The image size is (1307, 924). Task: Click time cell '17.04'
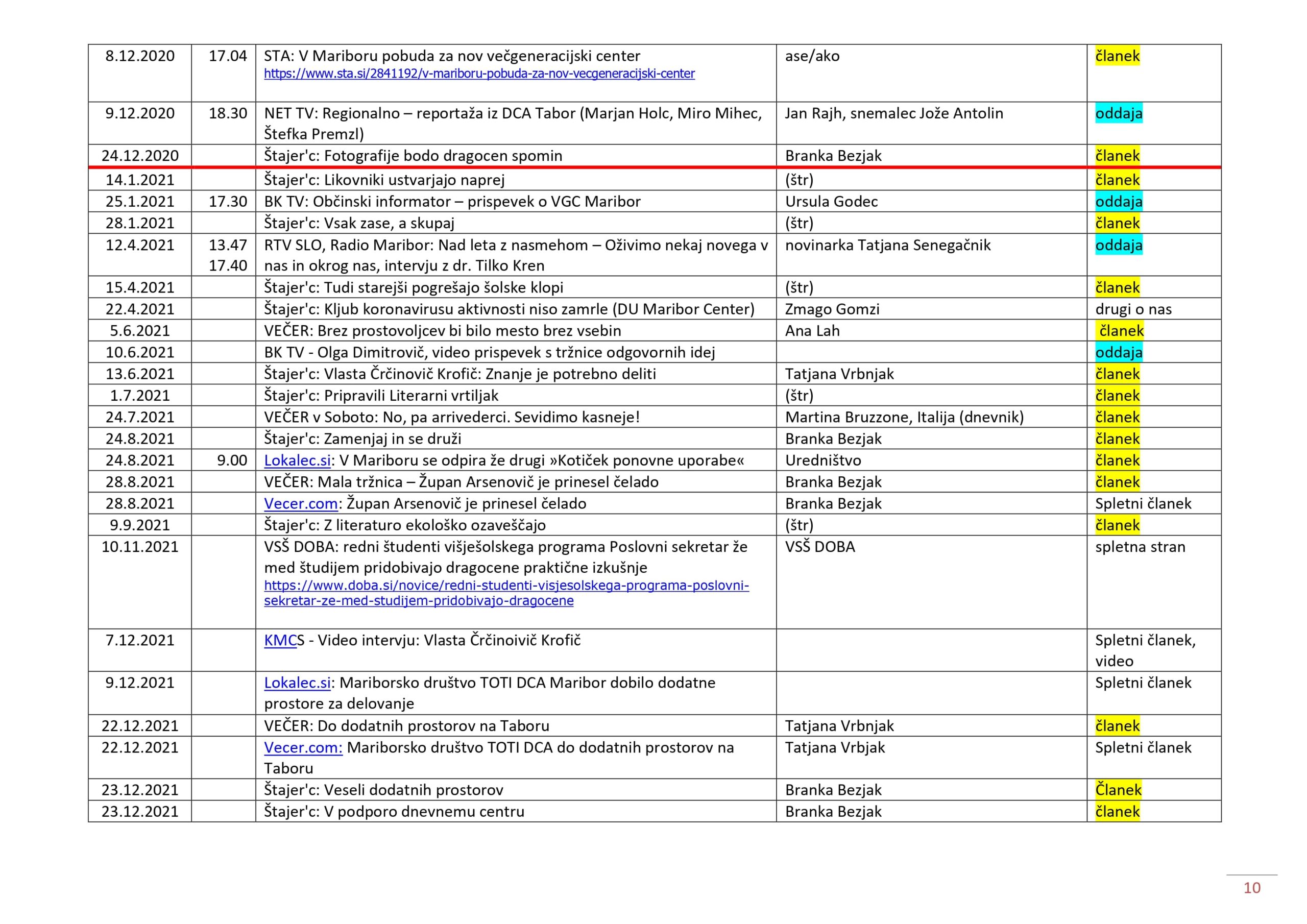pyautogui.click(x=227, y=56)
